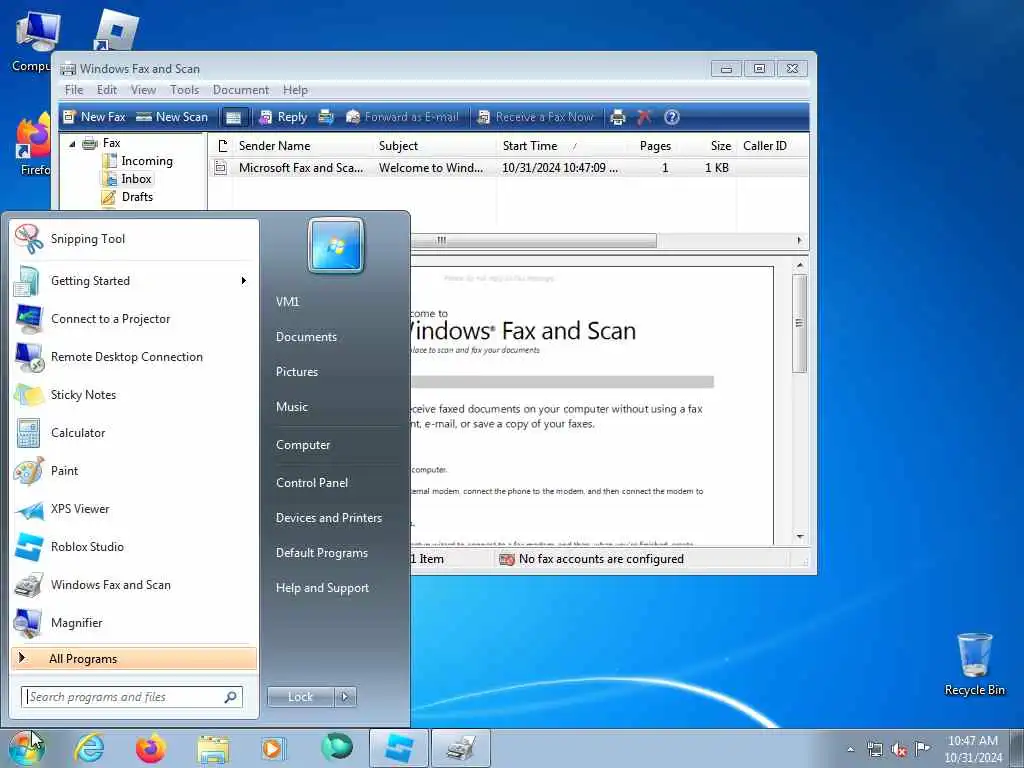Open Windows Fax and Scan in Start menu
The height and width of the screenshot is (768, 1024).
click(x=134, y=584)
